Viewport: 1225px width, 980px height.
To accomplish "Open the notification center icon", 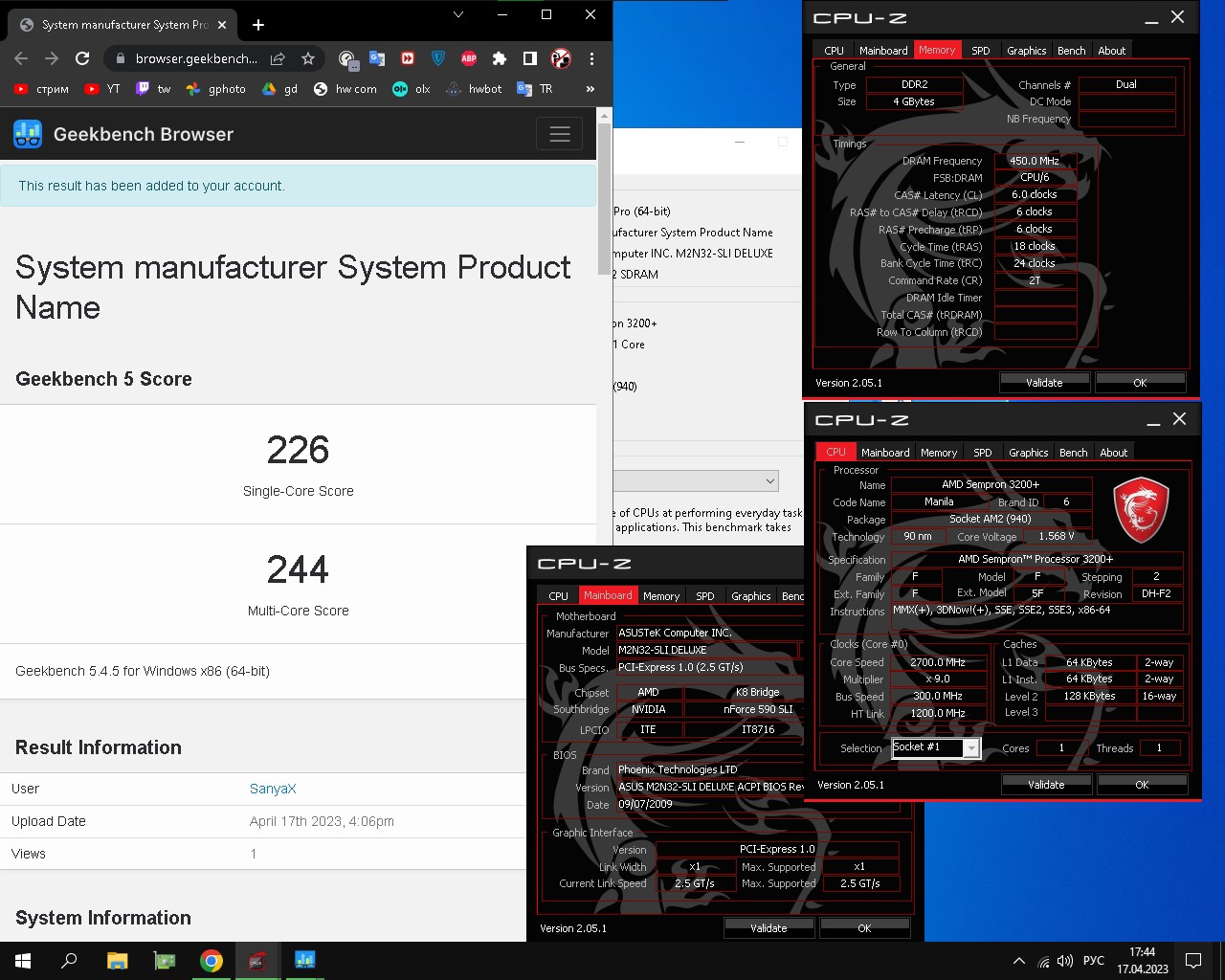I will pos(1193,961).
